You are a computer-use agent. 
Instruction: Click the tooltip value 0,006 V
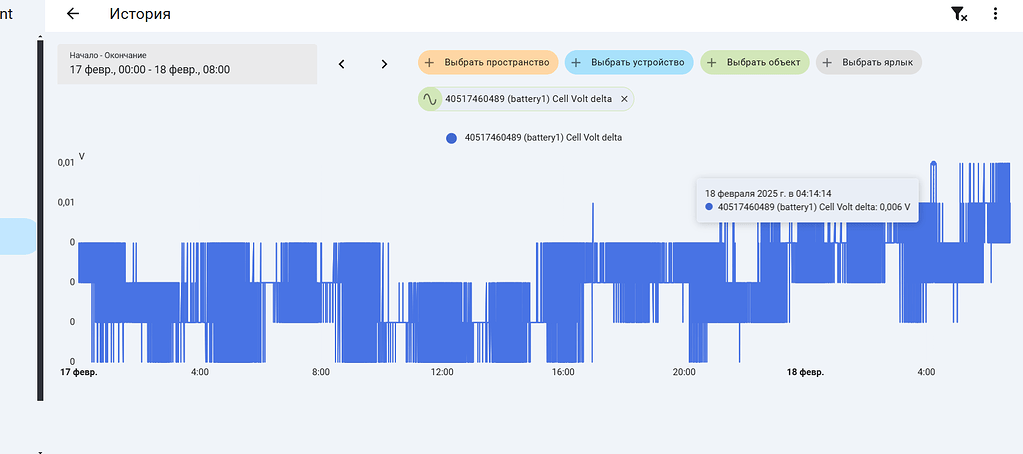coord(894,207)
